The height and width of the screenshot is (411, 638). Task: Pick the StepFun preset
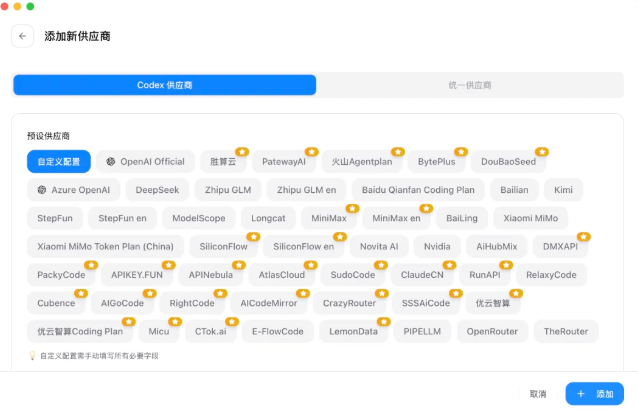coord(55,218)
